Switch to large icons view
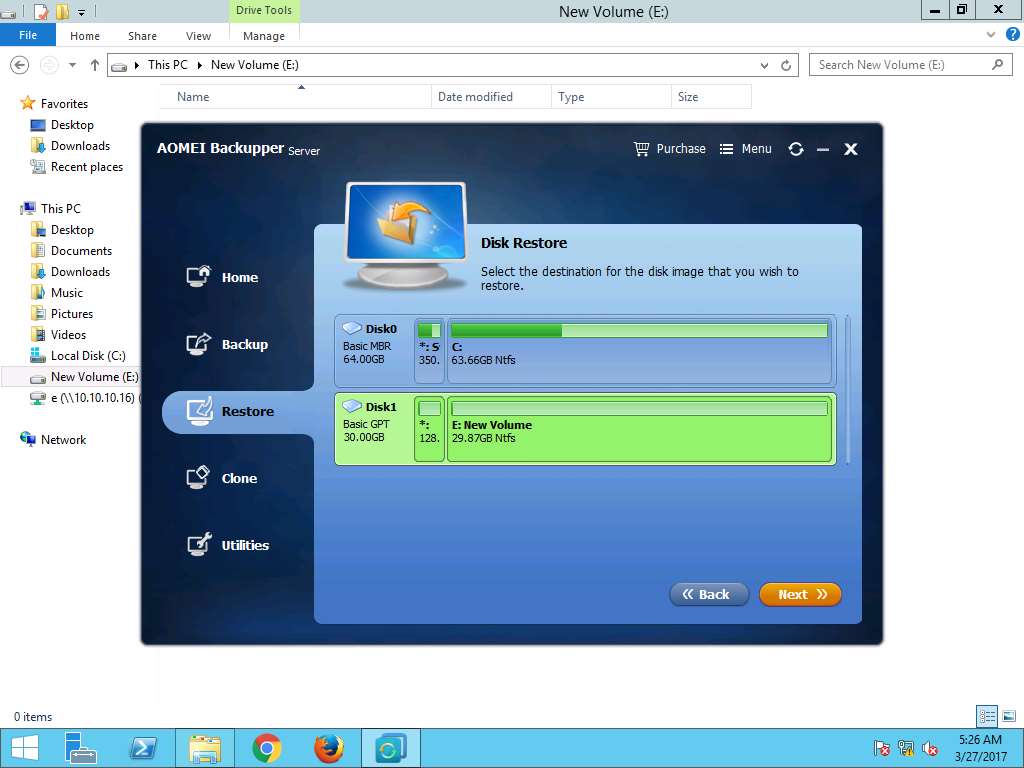Screen dimensions: 1024x768 pyautogui.click(x=1008, y=716)
